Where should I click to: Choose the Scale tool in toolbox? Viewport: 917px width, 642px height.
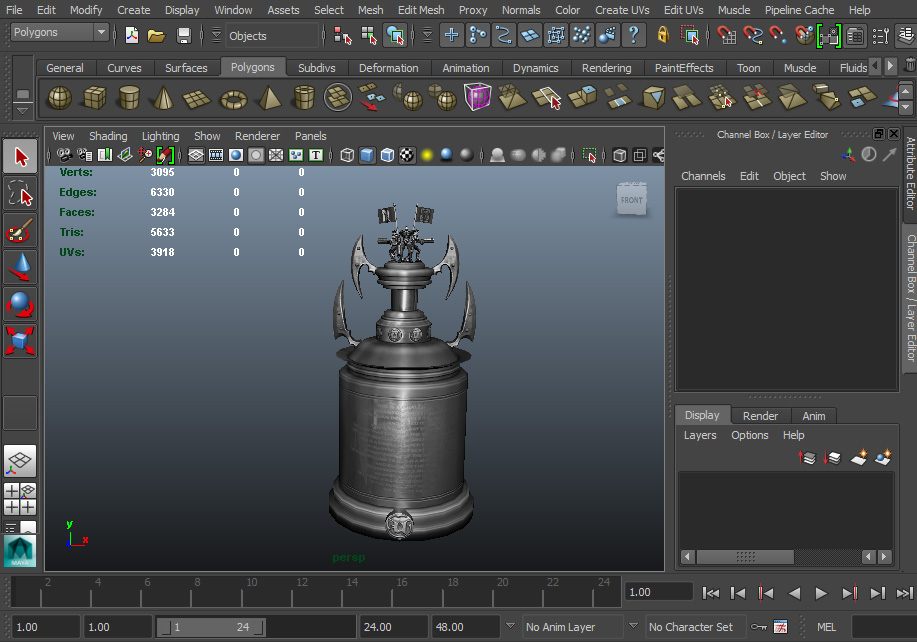pos(20,341)
